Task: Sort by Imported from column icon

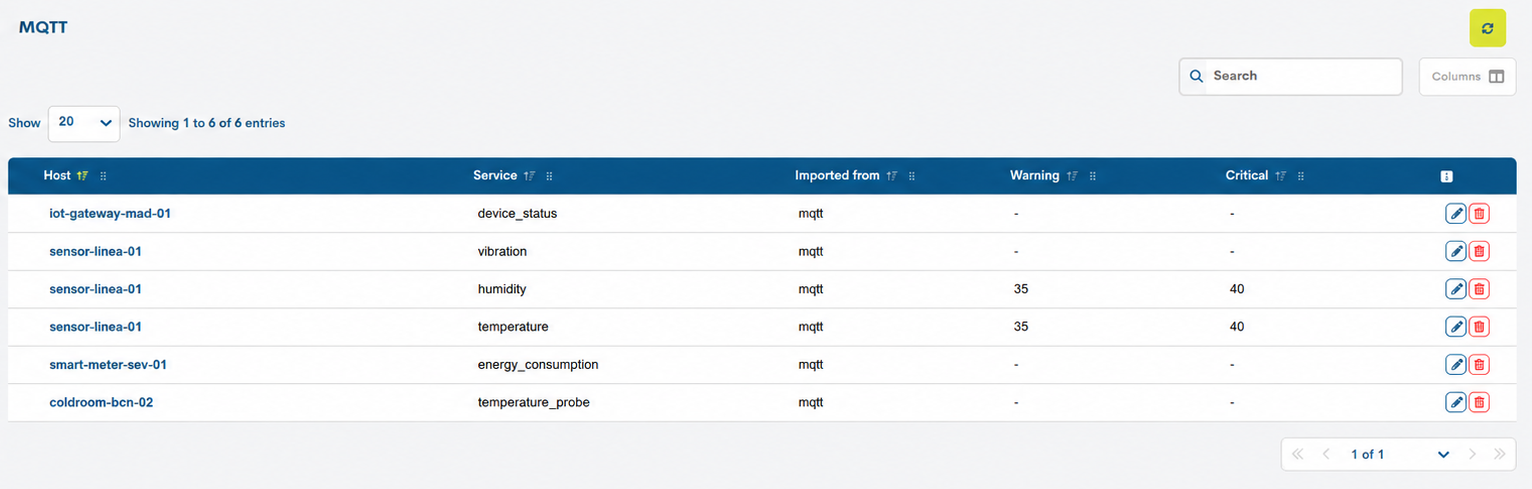Action: click(x=892, y=176)
